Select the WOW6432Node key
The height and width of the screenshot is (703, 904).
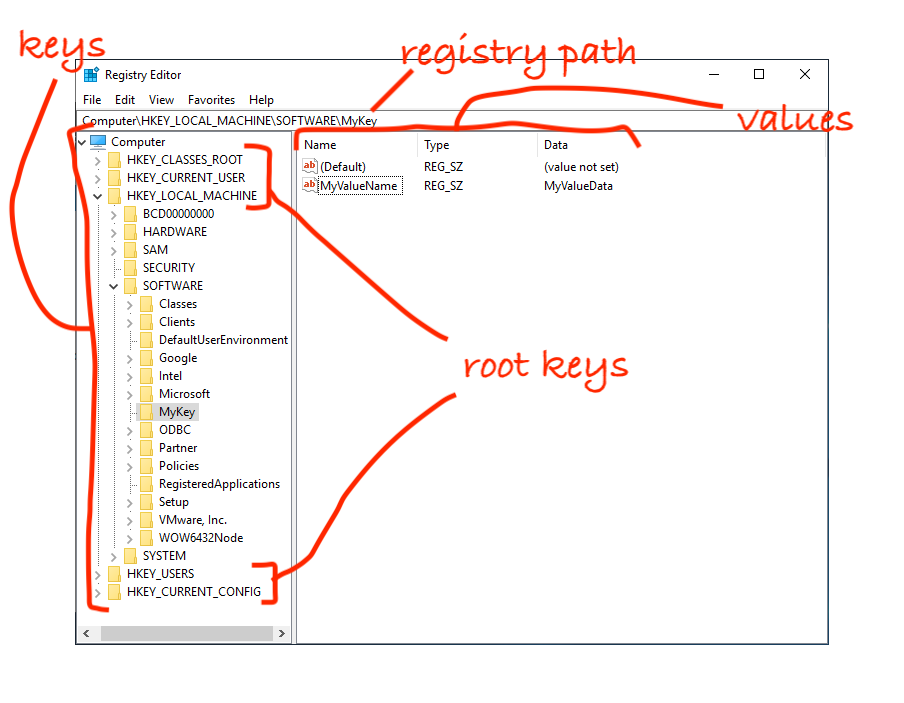click(200, 538)
